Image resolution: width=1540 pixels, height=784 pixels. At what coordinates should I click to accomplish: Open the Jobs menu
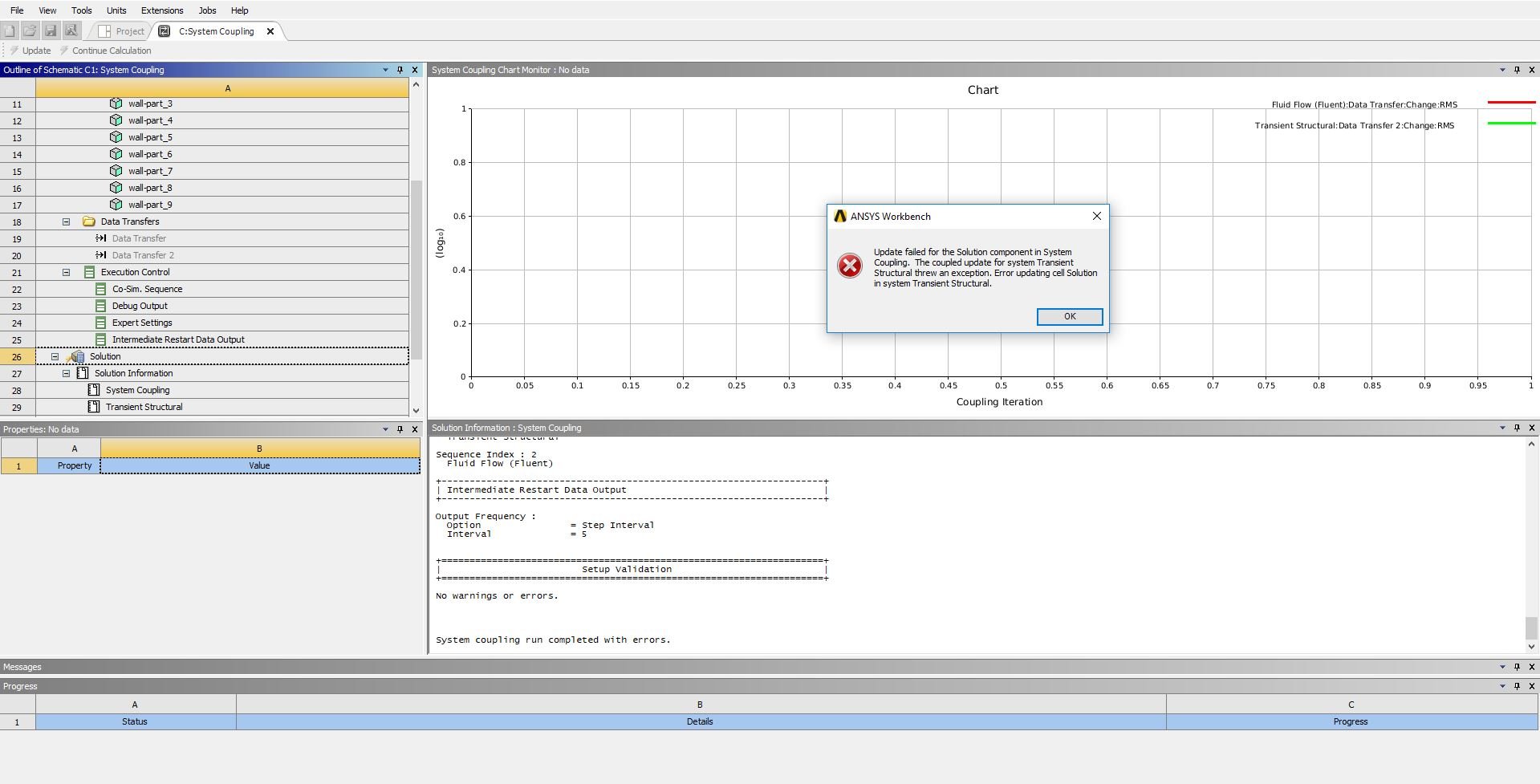tap(207, 10)
